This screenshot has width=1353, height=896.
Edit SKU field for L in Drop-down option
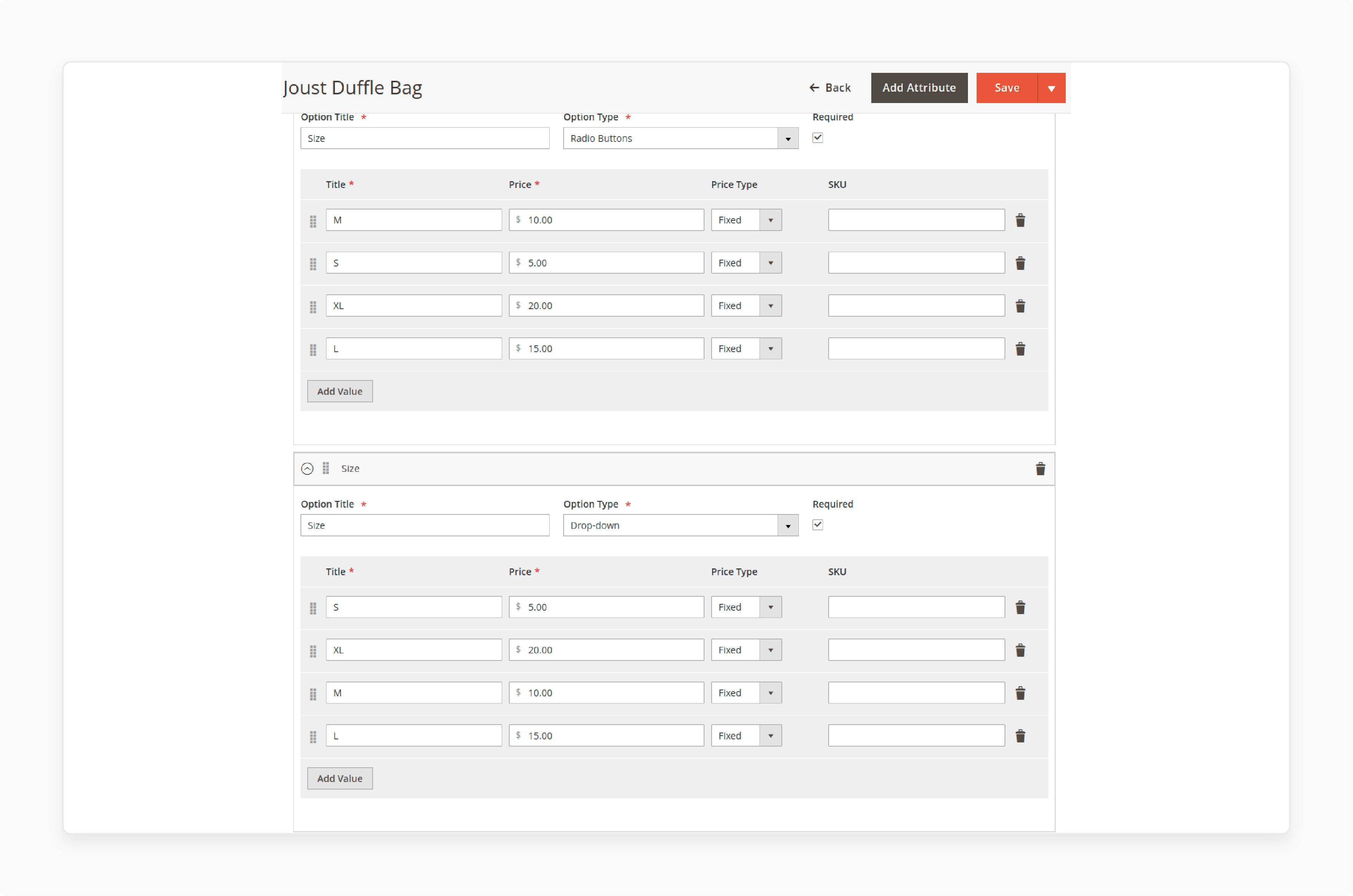click(x=916, y=736)
